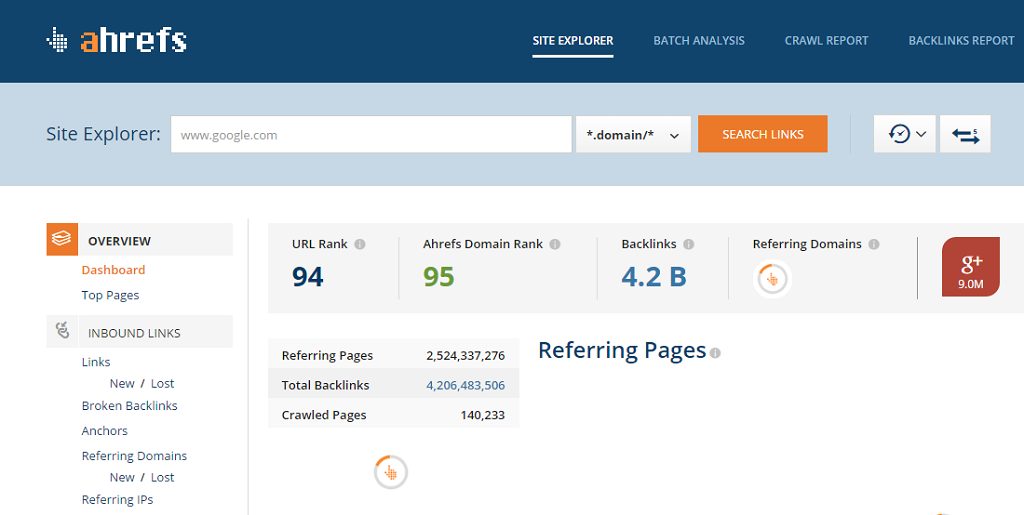The height and width of the screenshot is (515, 1024).
Task: Open the Referring IPs link
Action: [x=117, y=499]
